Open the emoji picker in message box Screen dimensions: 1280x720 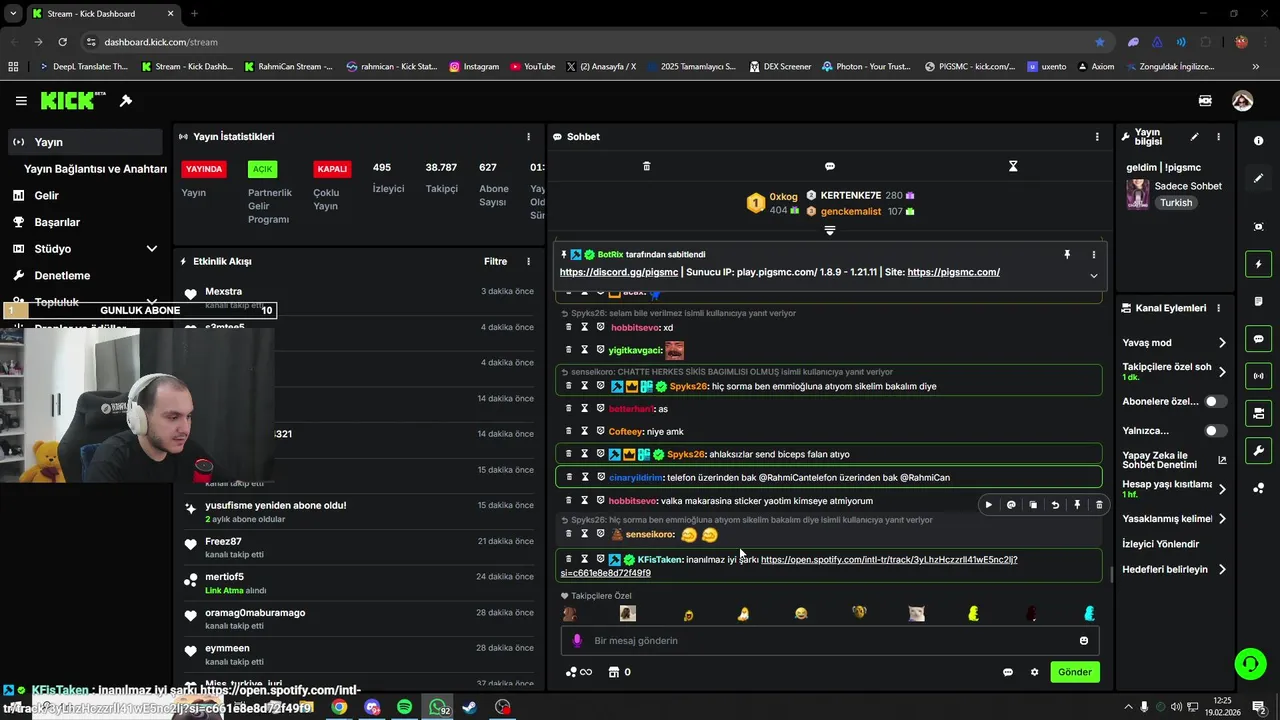pyautogui.click(x=1084, y=641)
